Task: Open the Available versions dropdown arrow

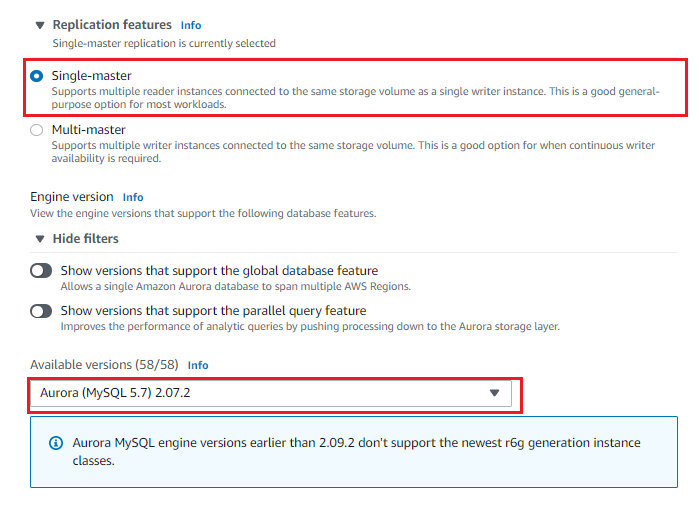Action: point(494,393)
